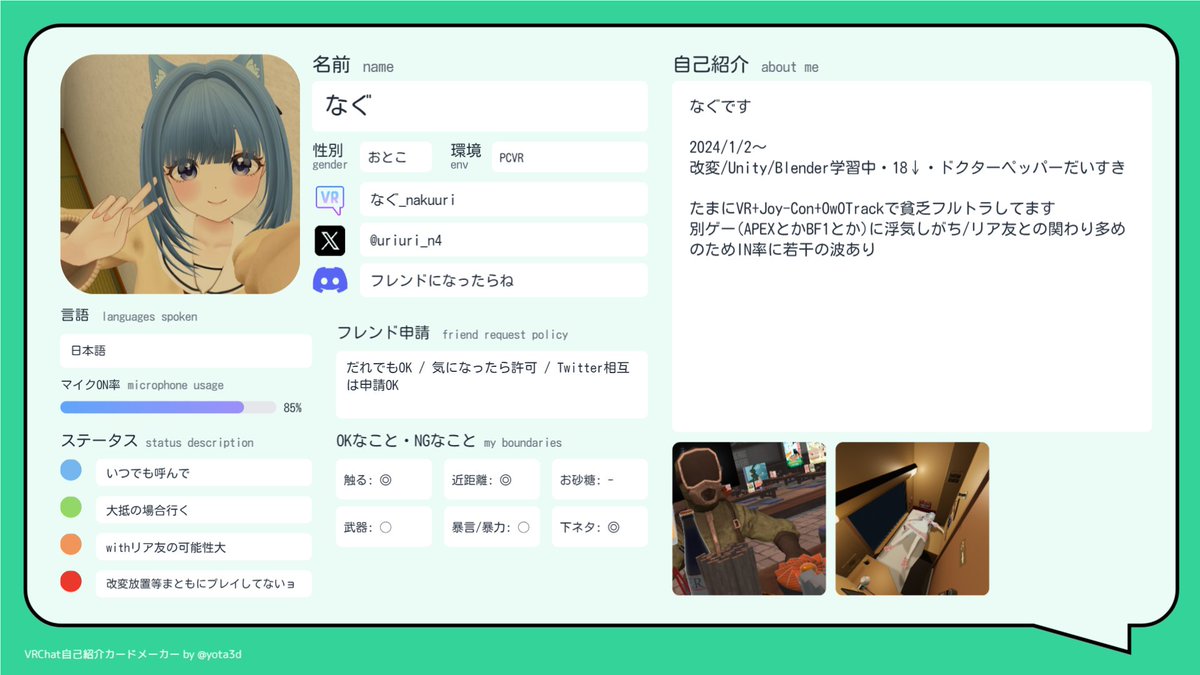Click the フレンド申請 heading
1200x675 pixels.
tap(452, 333)
